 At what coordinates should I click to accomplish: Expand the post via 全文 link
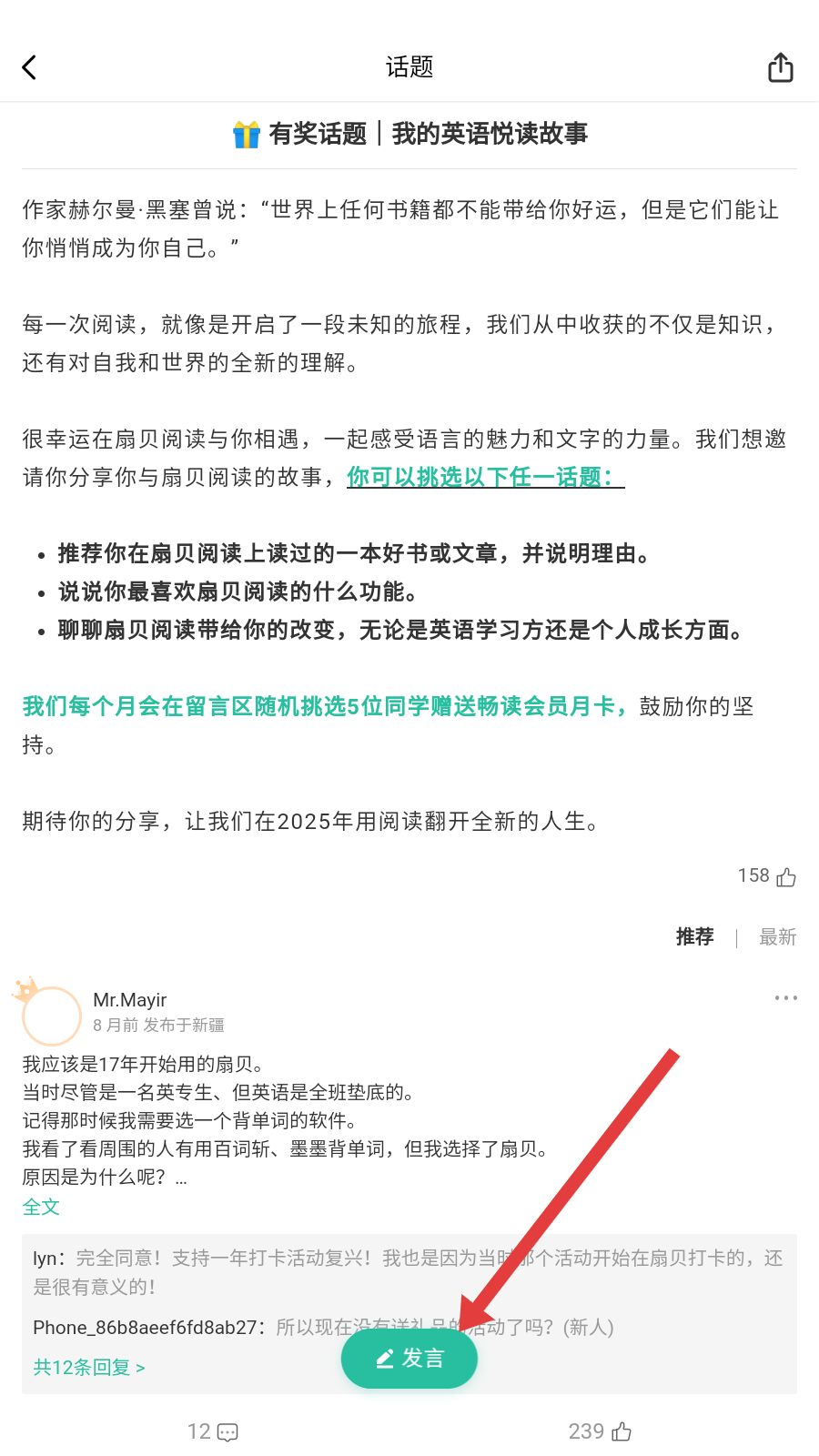tap(41, 1207)
